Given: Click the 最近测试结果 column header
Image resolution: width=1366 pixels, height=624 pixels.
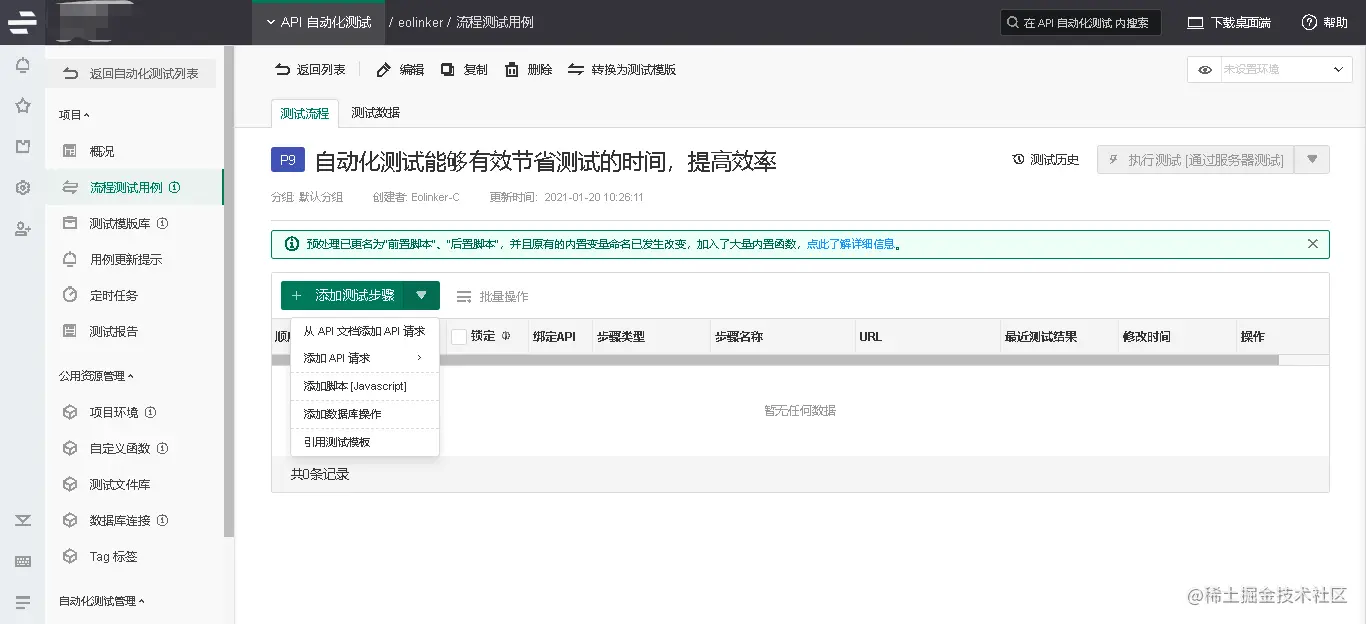Looking at the screenshot, I should click(1041, 337).
